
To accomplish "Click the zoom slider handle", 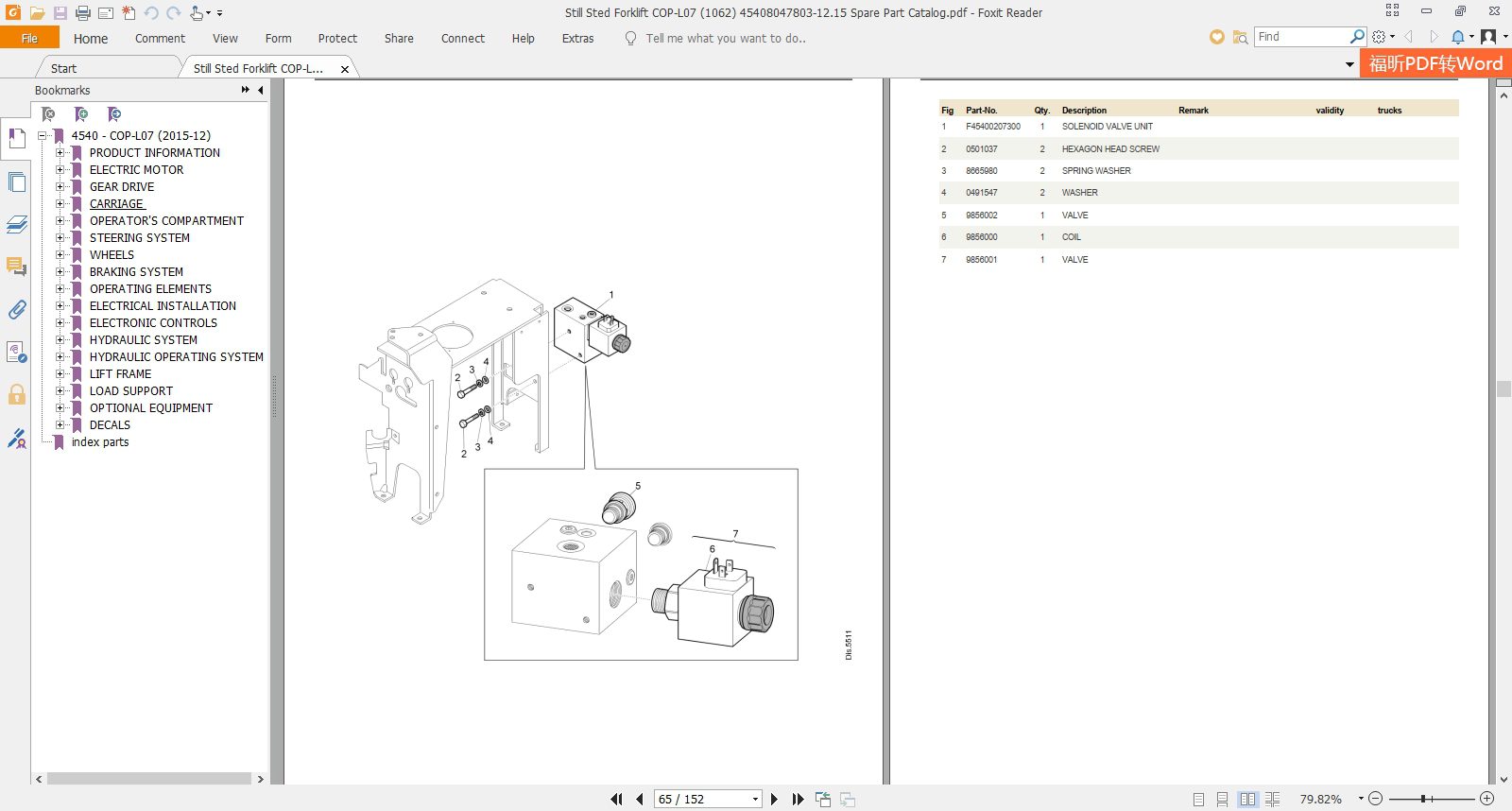I will pyautogui.click(x=1422, y=799).
